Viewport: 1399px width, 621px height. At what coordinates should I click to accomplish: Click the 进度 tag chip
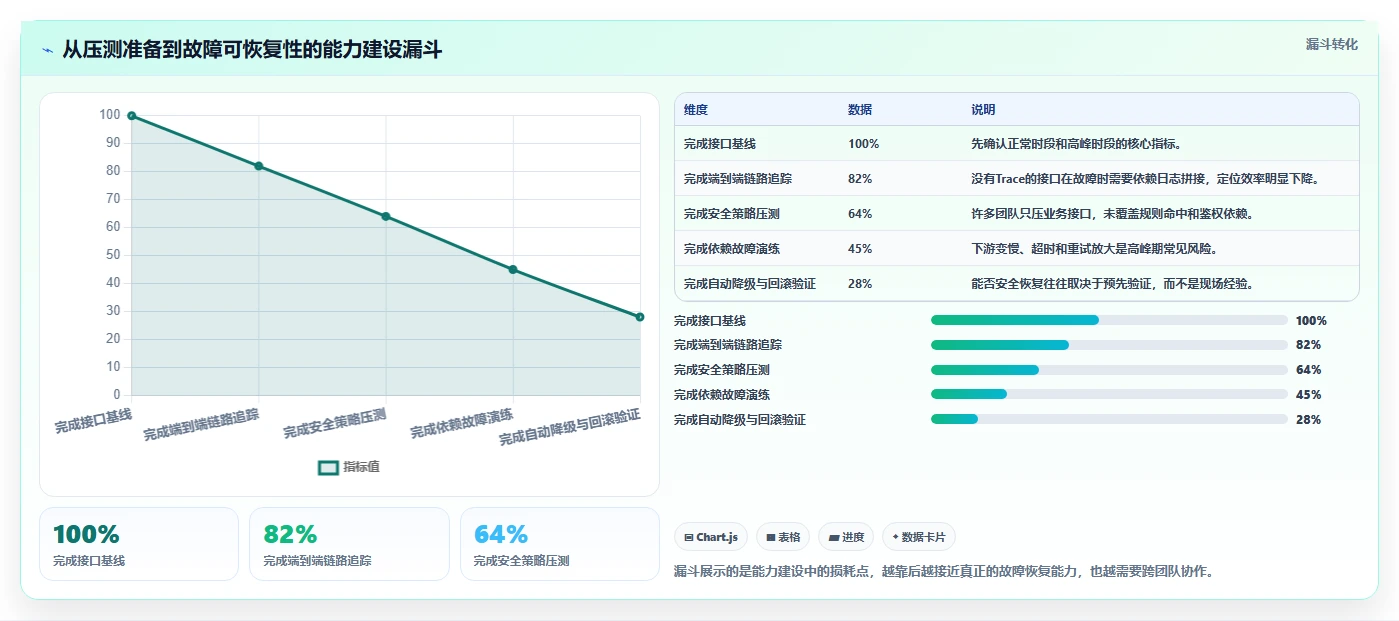(846, 537)
